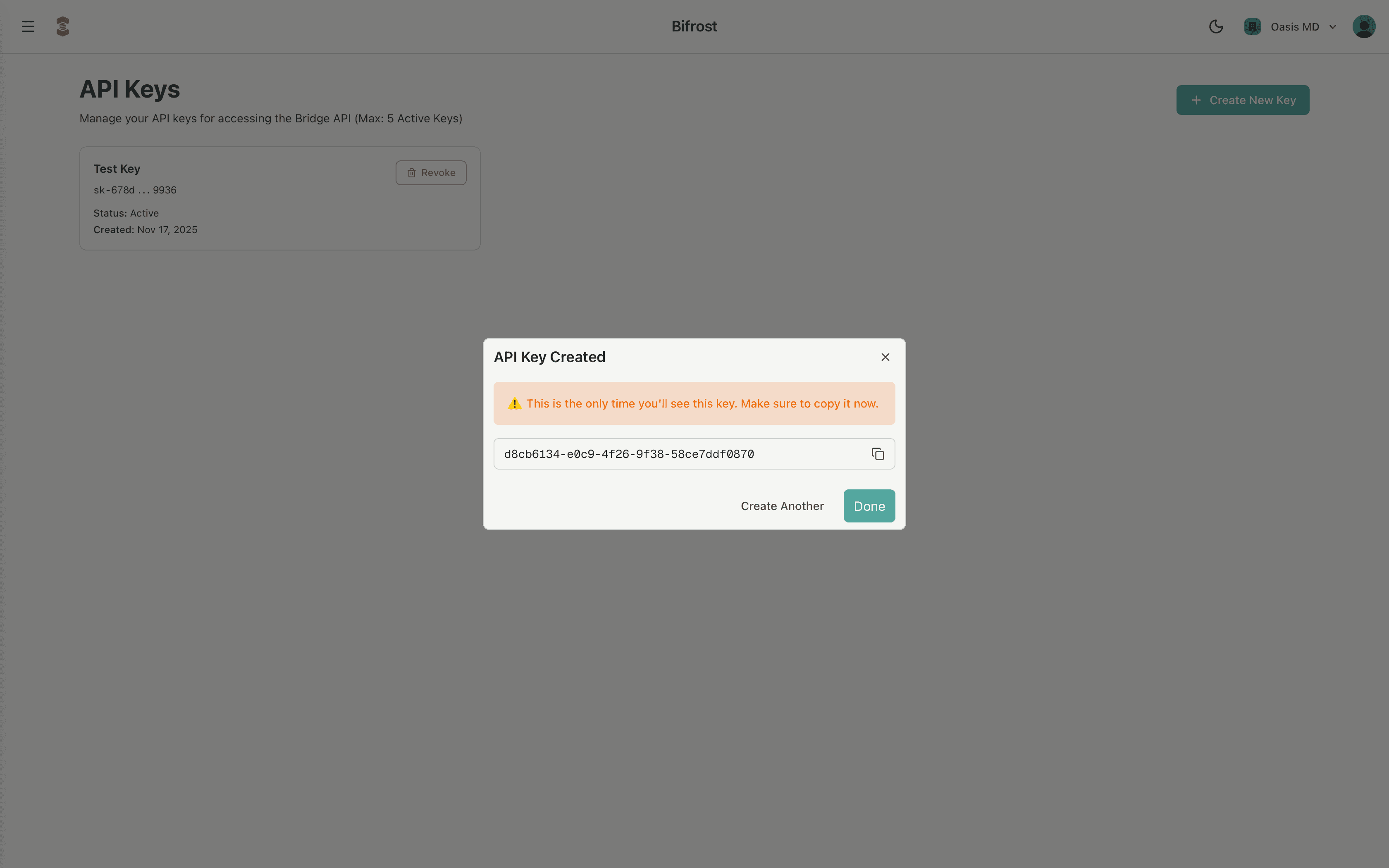Click Create New Key
This screenshot has height=868, width=1389.
[1242, 100]
